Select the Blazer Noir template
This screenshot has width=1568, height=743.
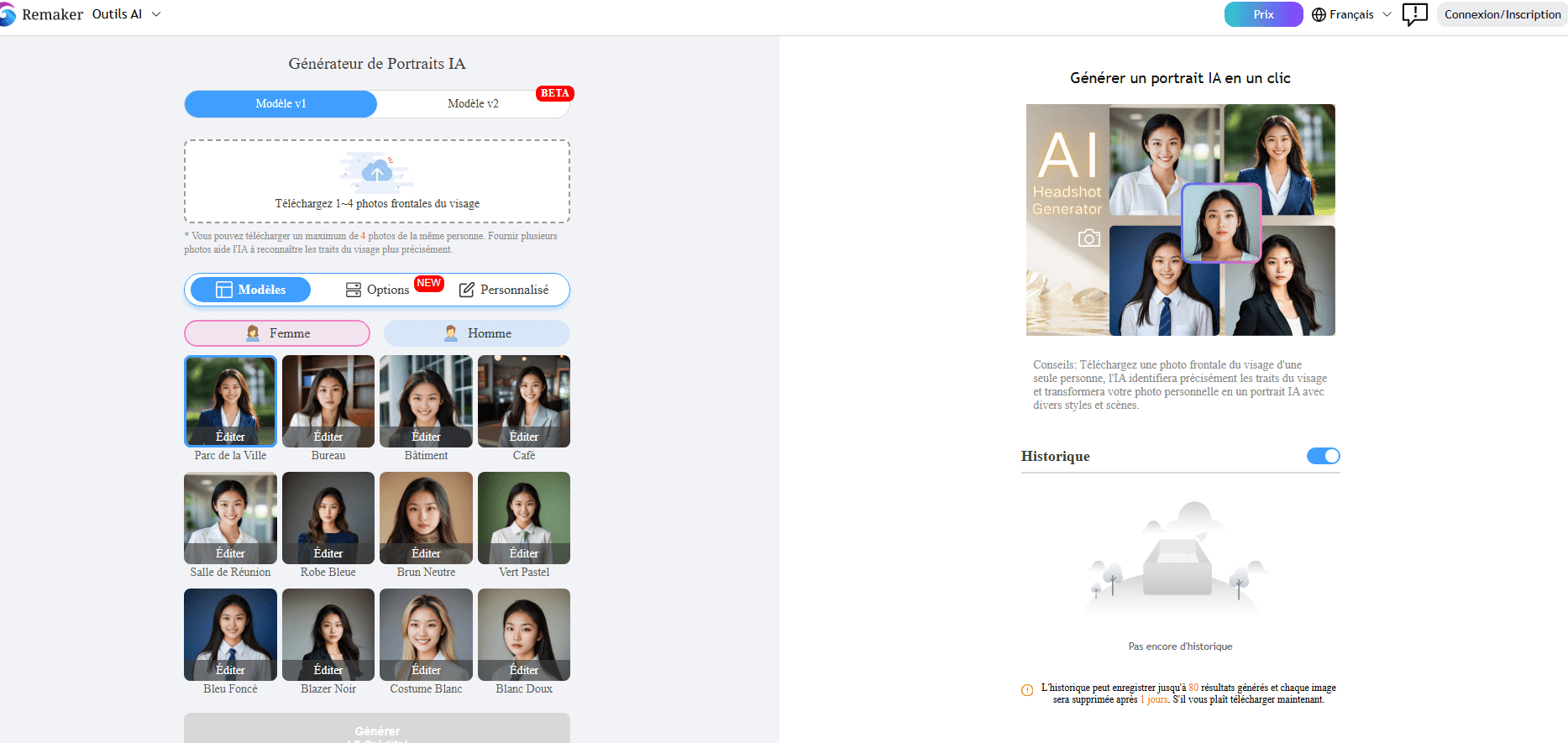coord(328,635)
